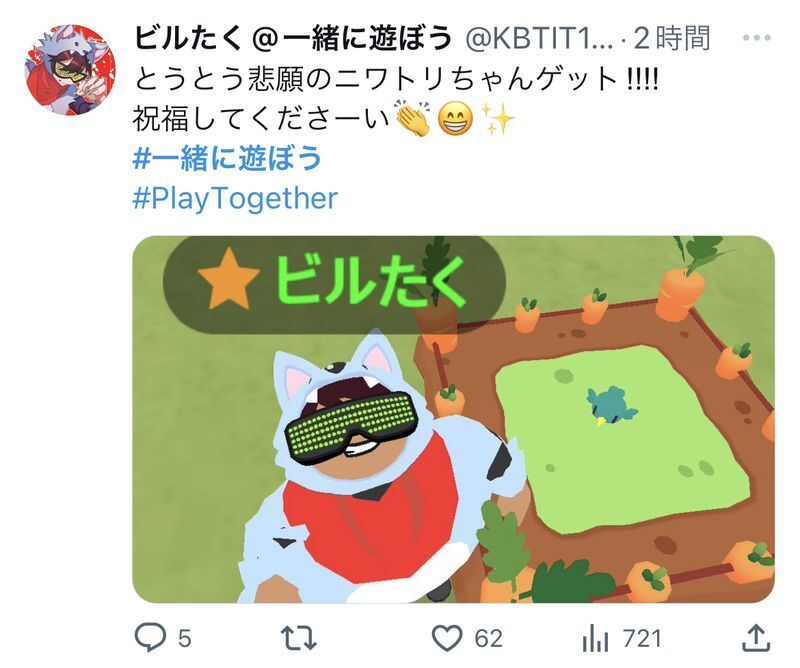Click the 721 views count
This screenshot has height=668, width=800.
click(642, 638)
